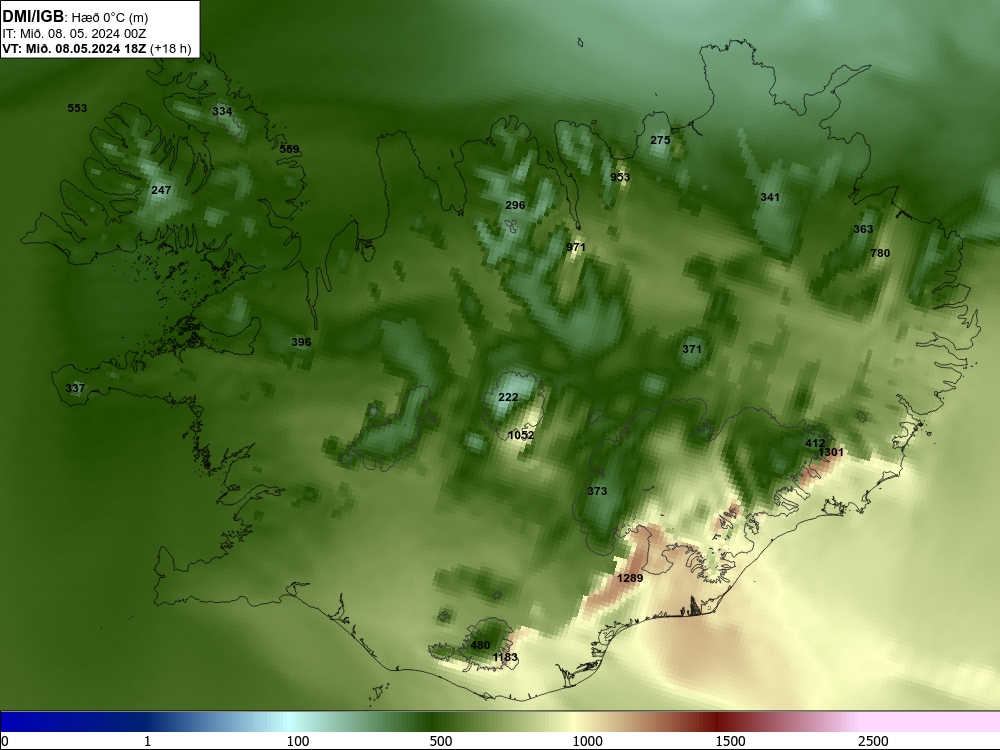Click the 247 freezing level label
This screenshot has height=750, width=1000.
[161, 190]
